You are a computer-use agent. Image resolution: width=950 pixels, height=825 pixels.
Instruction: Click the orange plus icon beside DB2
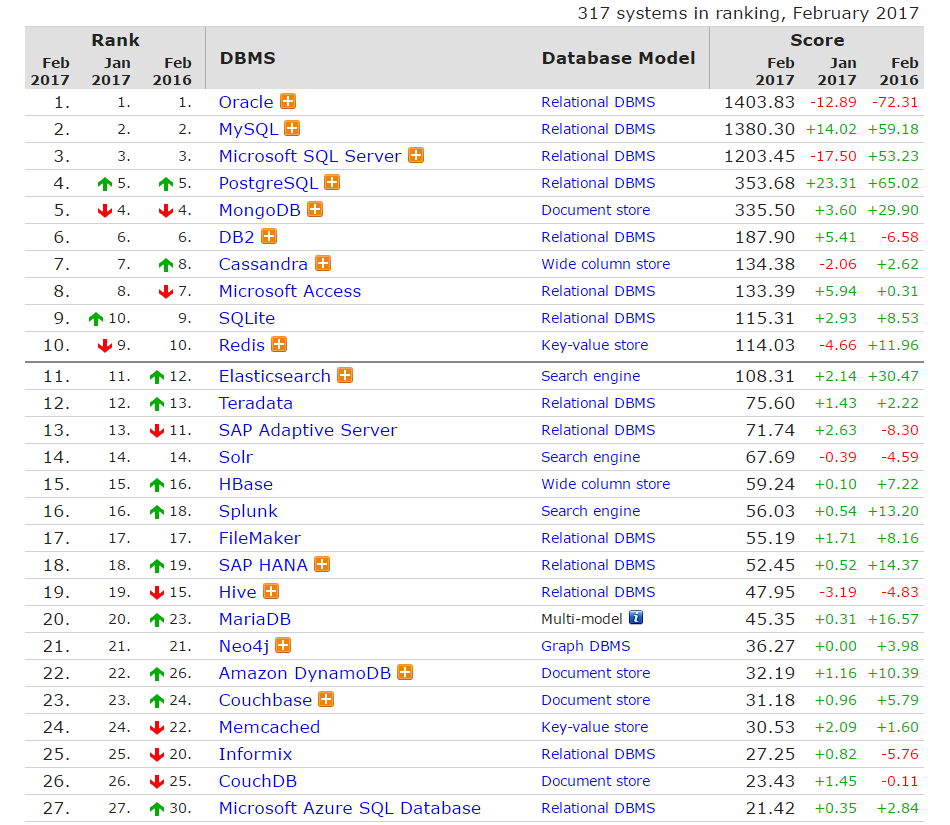[x=269, y=236]
